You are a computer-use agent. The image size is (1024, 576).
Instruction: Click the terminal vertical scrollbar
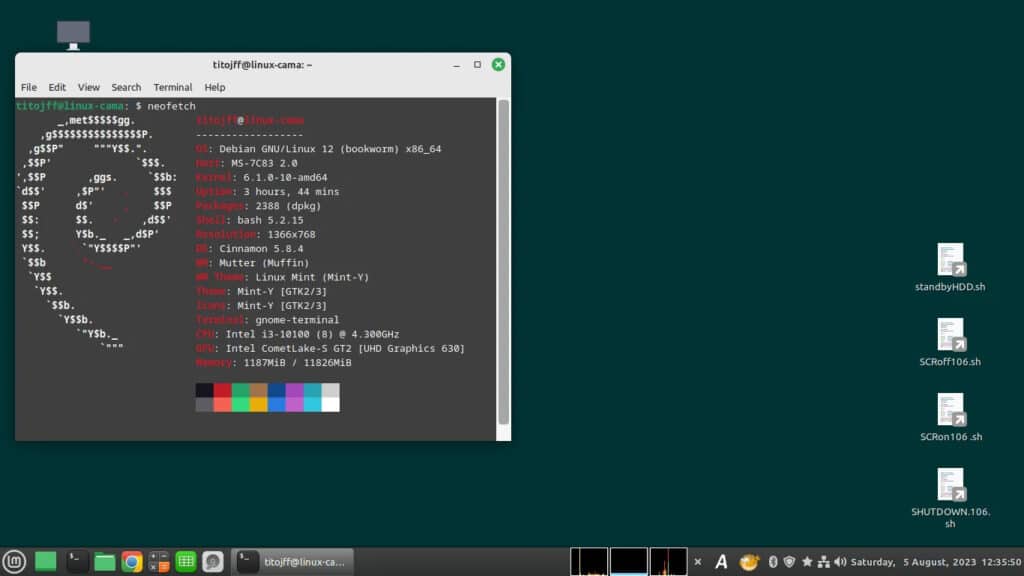pyautogui.click(x=503, y=262)
